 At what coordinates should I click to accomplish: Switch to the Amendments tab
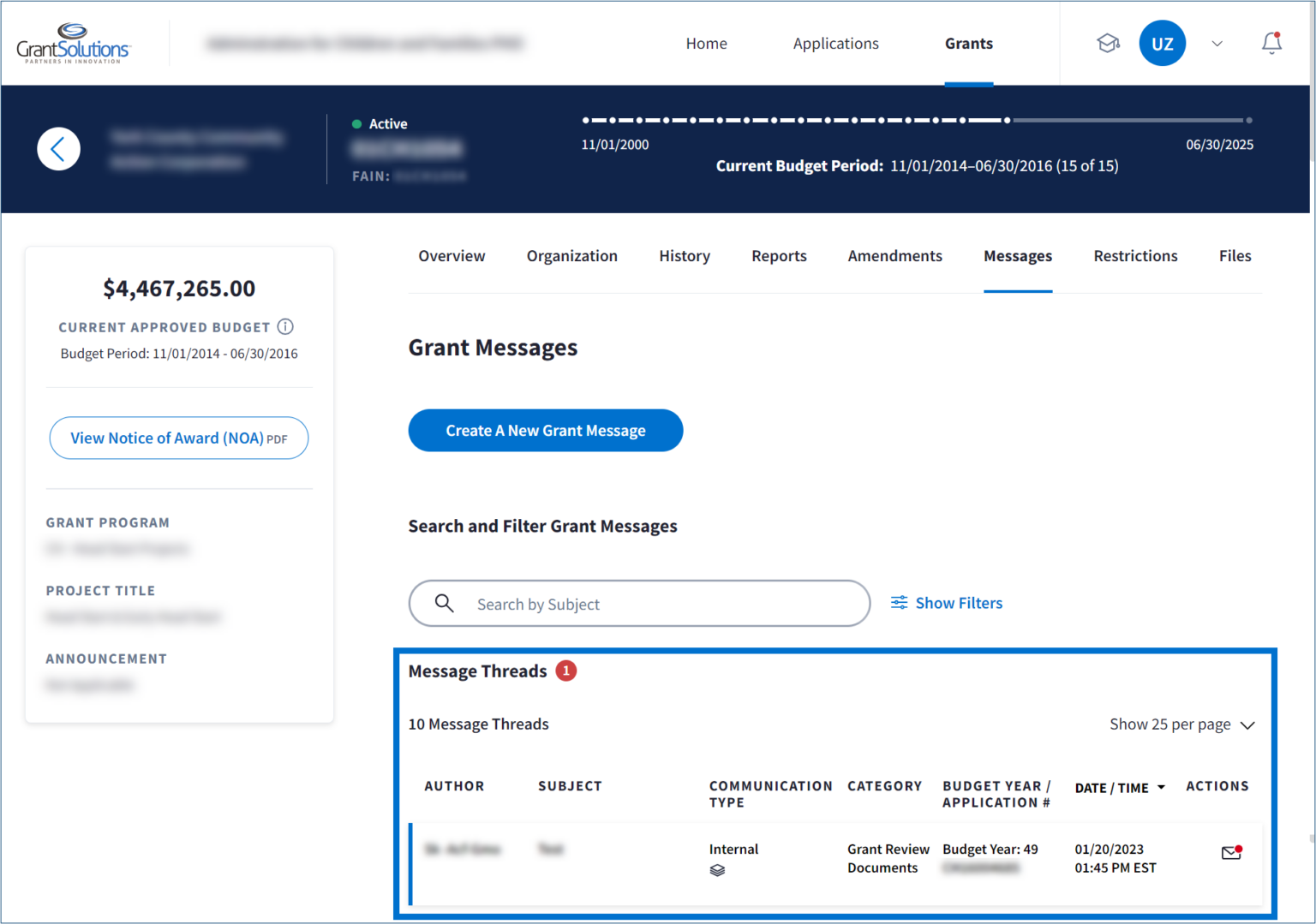(894, 256)
